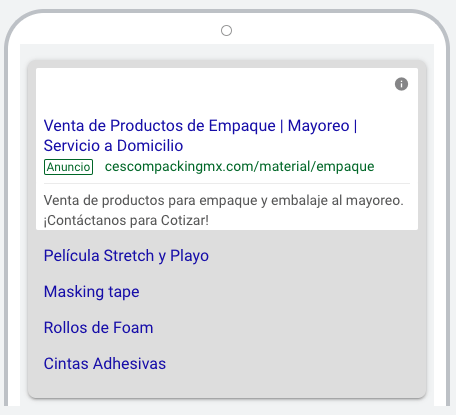Visit cescompackingmx.com/material/empaque display URL
The image size is (456, 415).
pyautogui.click(x=240, y=166)
